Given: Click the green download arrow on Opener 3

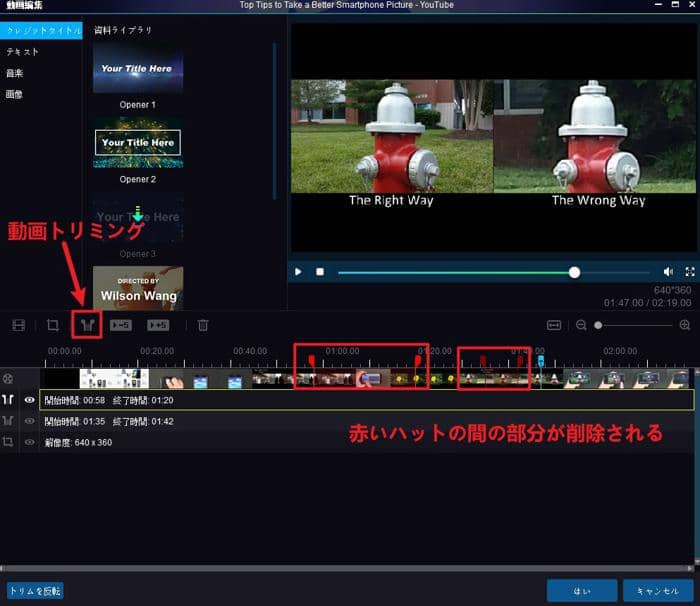Looking at the screenshot, I should tap(138, 214).
